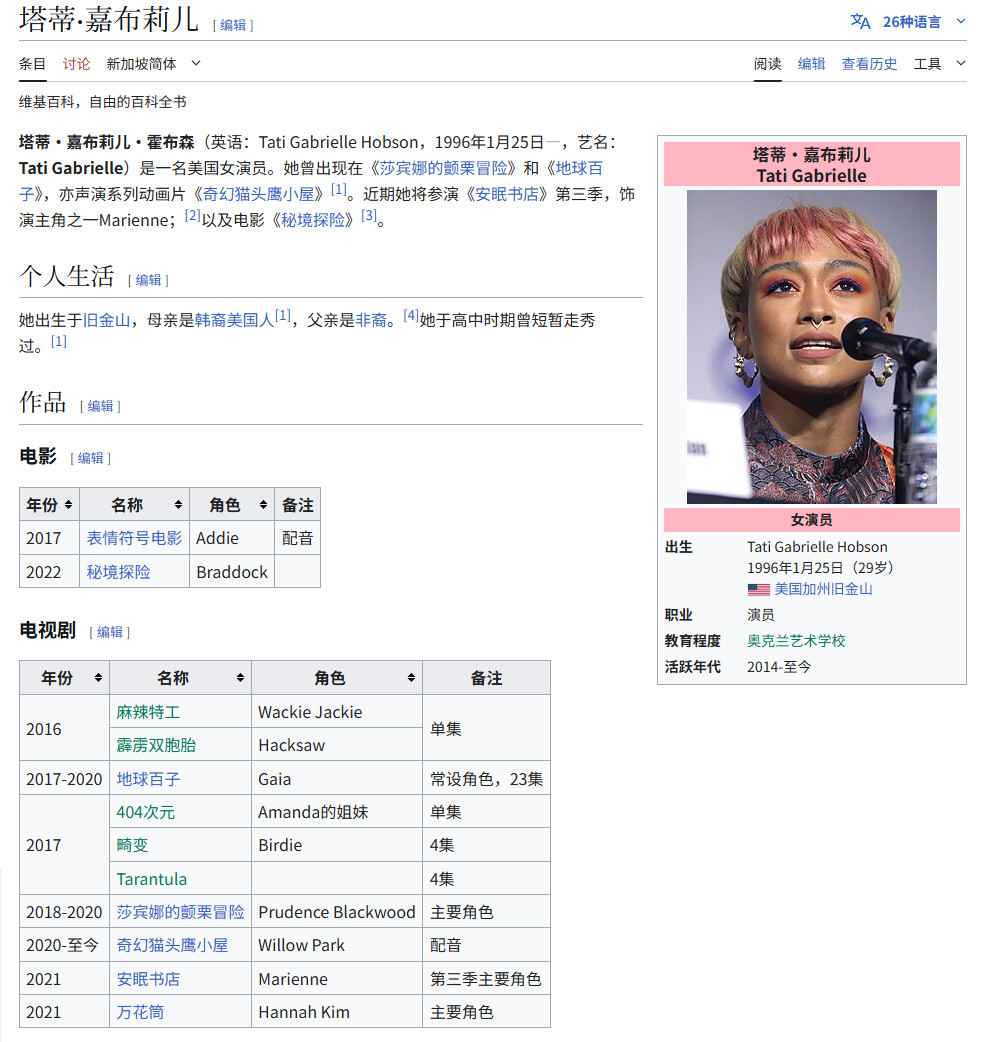The width and height of the screenshot is (983, 1042).
Task: Sort the film table by 年份
Action: (49, 505)
